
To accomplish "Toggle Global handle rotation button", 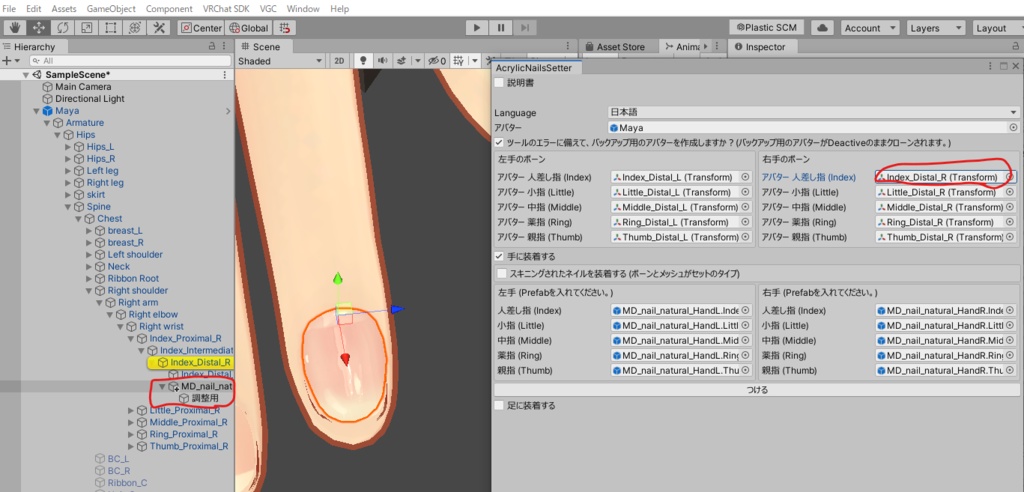I will click(x=248, y=28).
